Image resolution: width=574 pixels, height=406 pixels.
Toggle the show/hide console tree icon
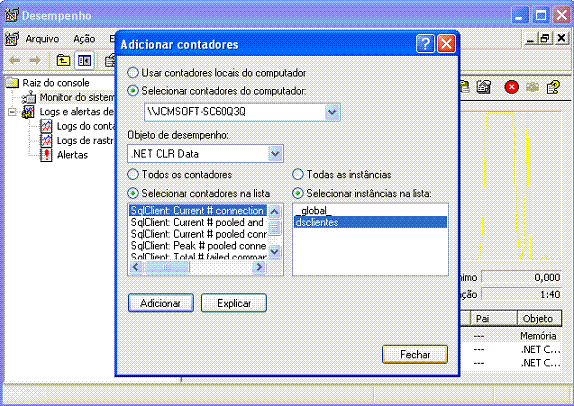84,60
